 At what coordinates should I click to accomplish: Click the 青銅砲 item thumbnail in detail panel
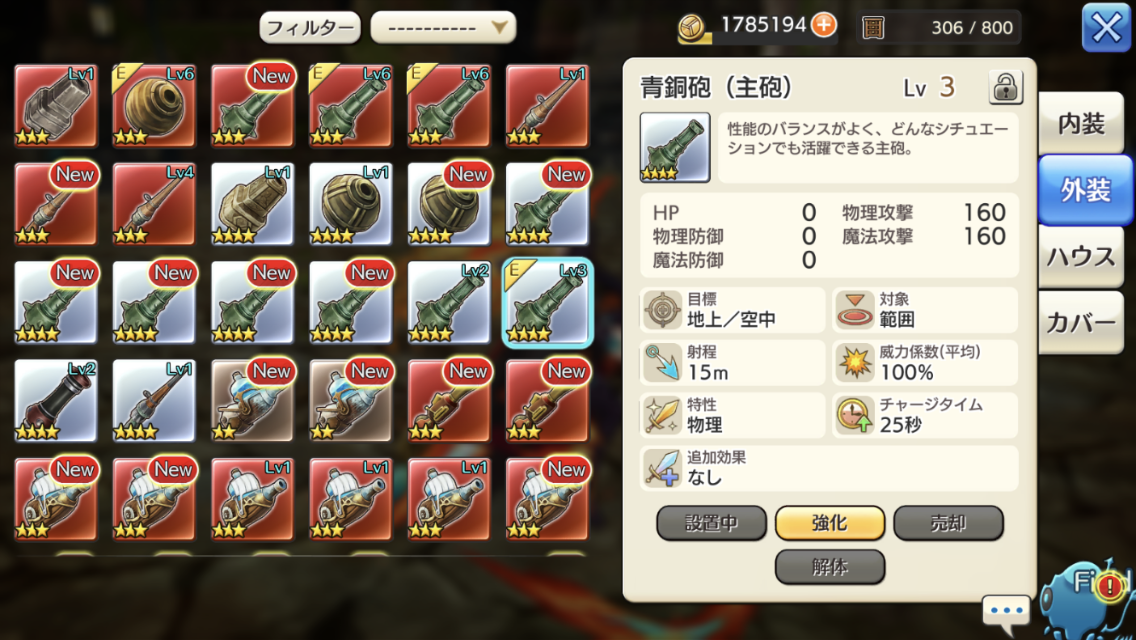(674, 147)
